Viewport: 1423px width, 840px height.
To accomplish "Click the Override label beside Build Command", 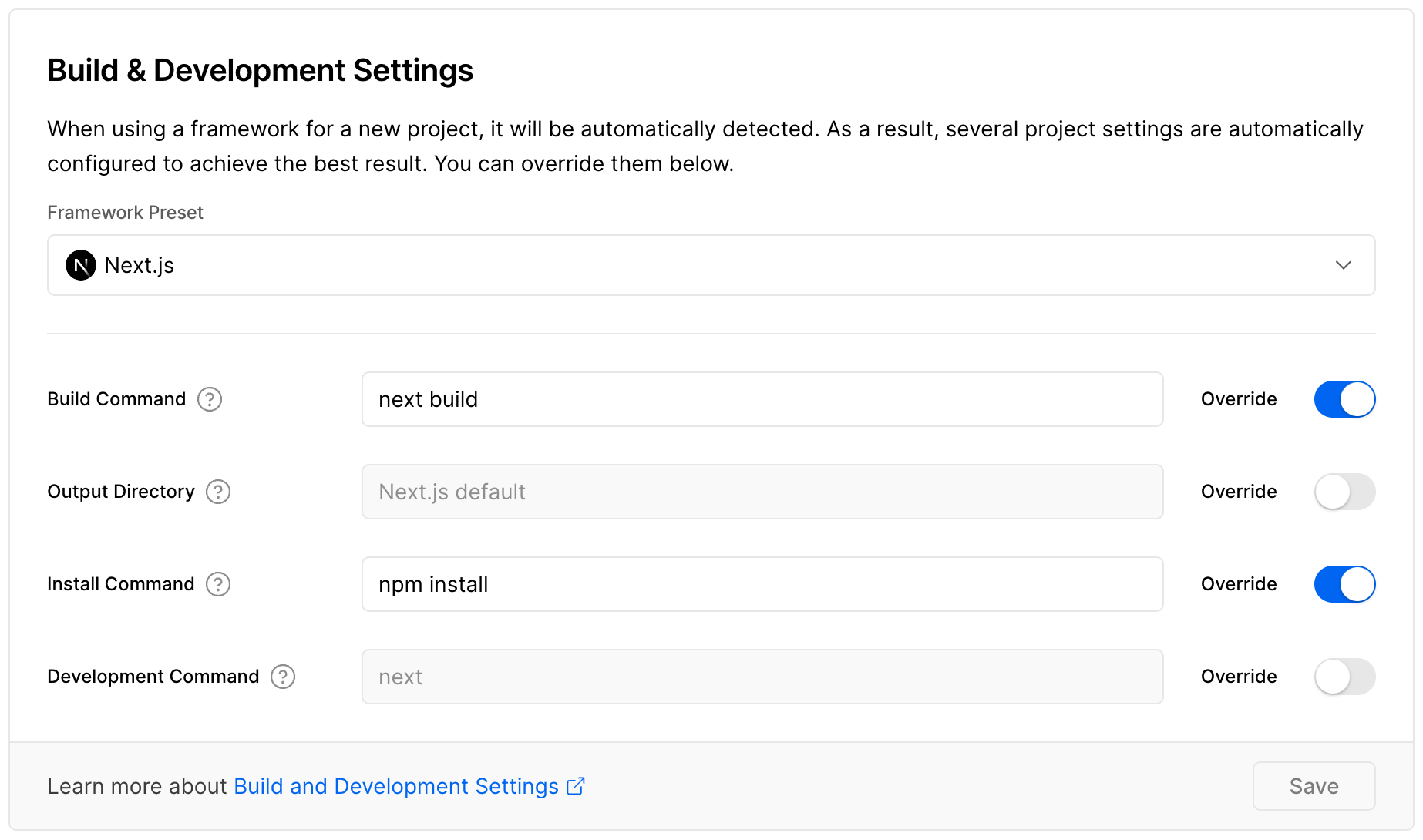I will pos(1238,399).
